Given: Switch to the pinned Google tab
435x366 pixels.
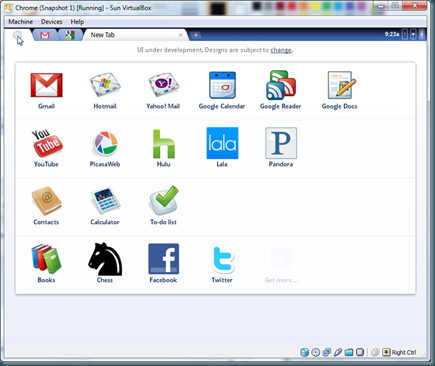Looking at the screenshot, I should (70, 35).
